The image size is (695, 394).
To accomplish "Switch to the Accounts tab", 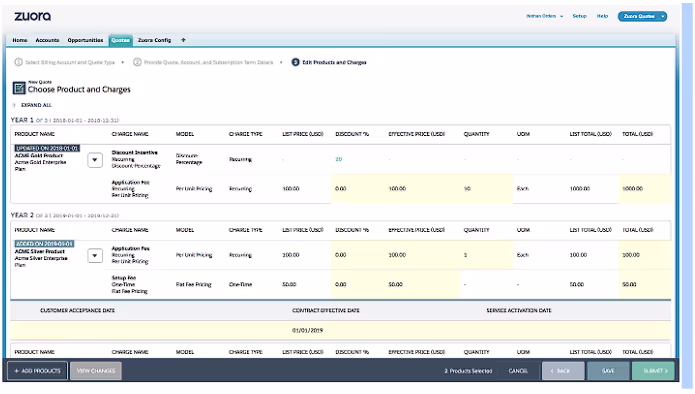I will pos(47,40).
